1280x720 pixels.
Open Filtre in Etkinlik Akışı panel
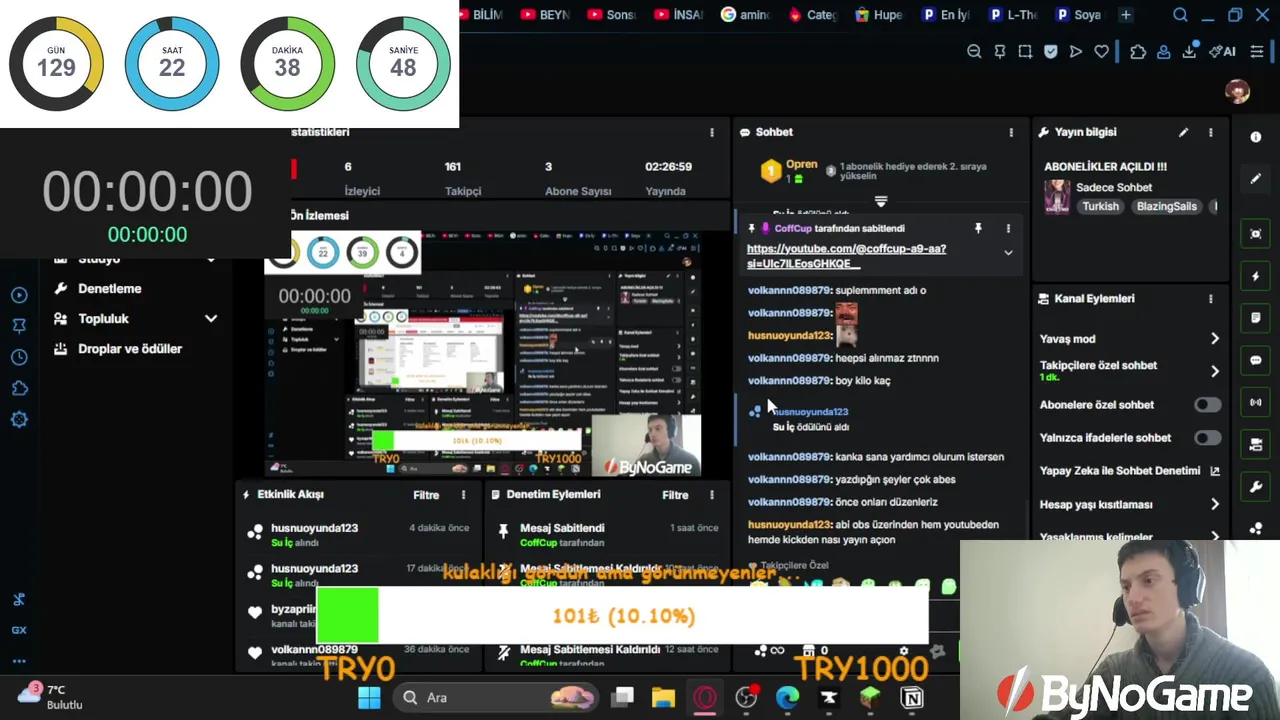[426, 495]
